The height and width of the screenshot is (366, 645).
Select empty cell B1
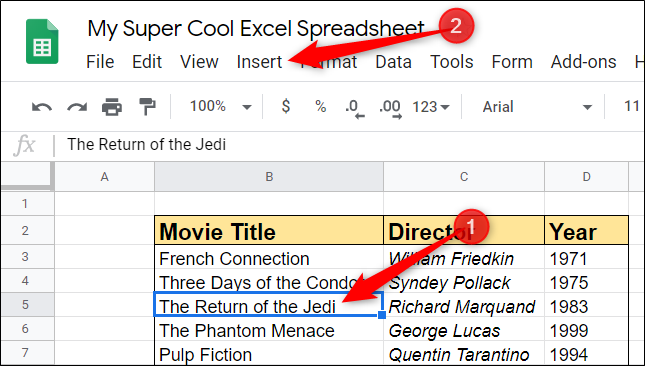pyautogui.click(x=269, y=204)
